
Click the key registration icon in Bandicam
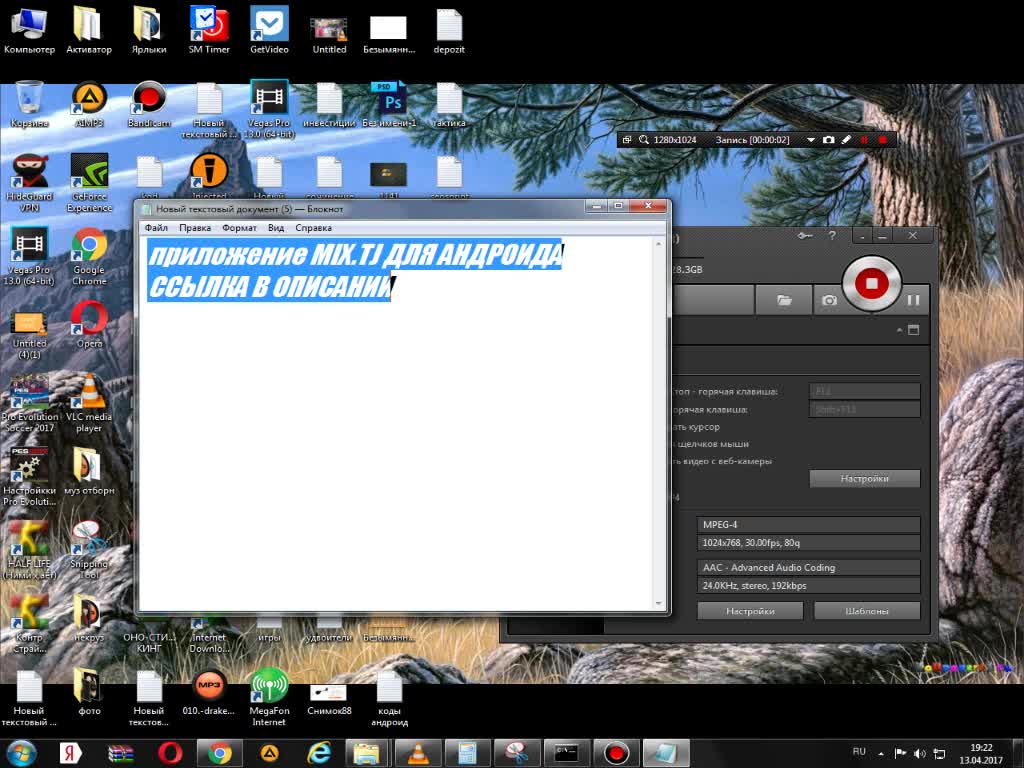pos(806,236)
